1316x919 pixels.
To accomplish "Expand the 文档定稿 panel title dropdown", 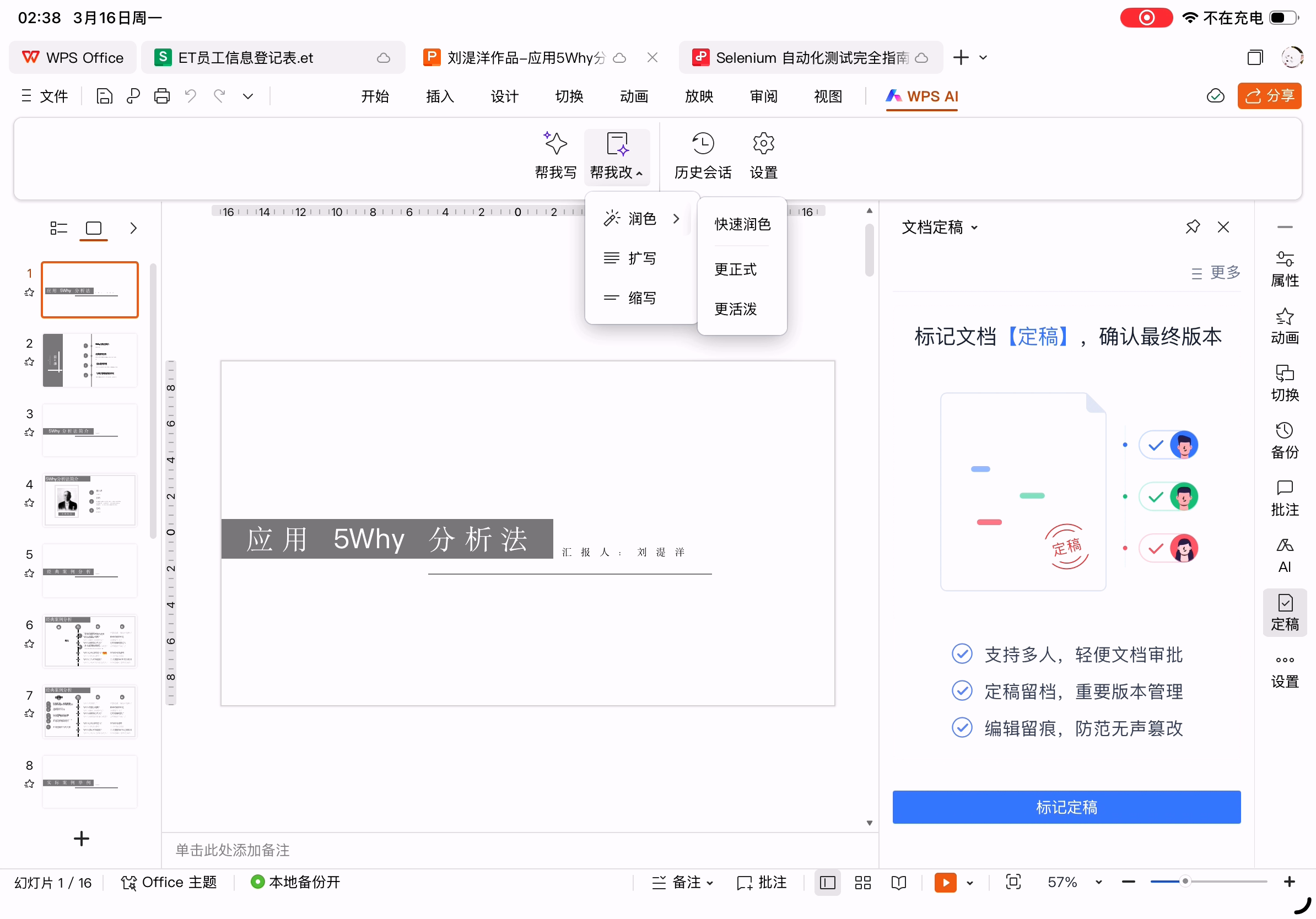I will coord(974,228).
